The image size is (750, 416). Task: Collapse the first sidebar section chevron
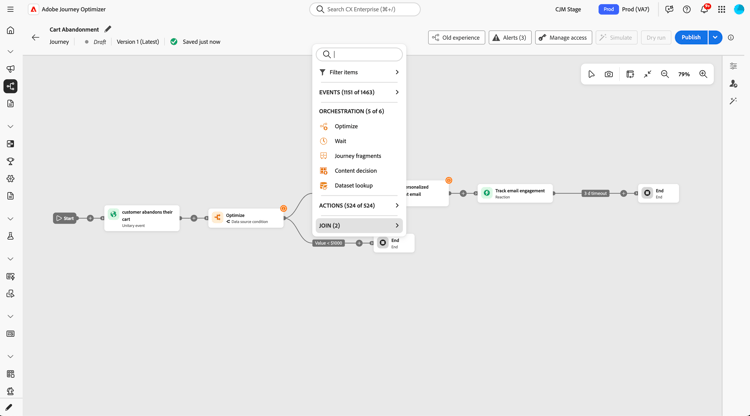point(10,52)
